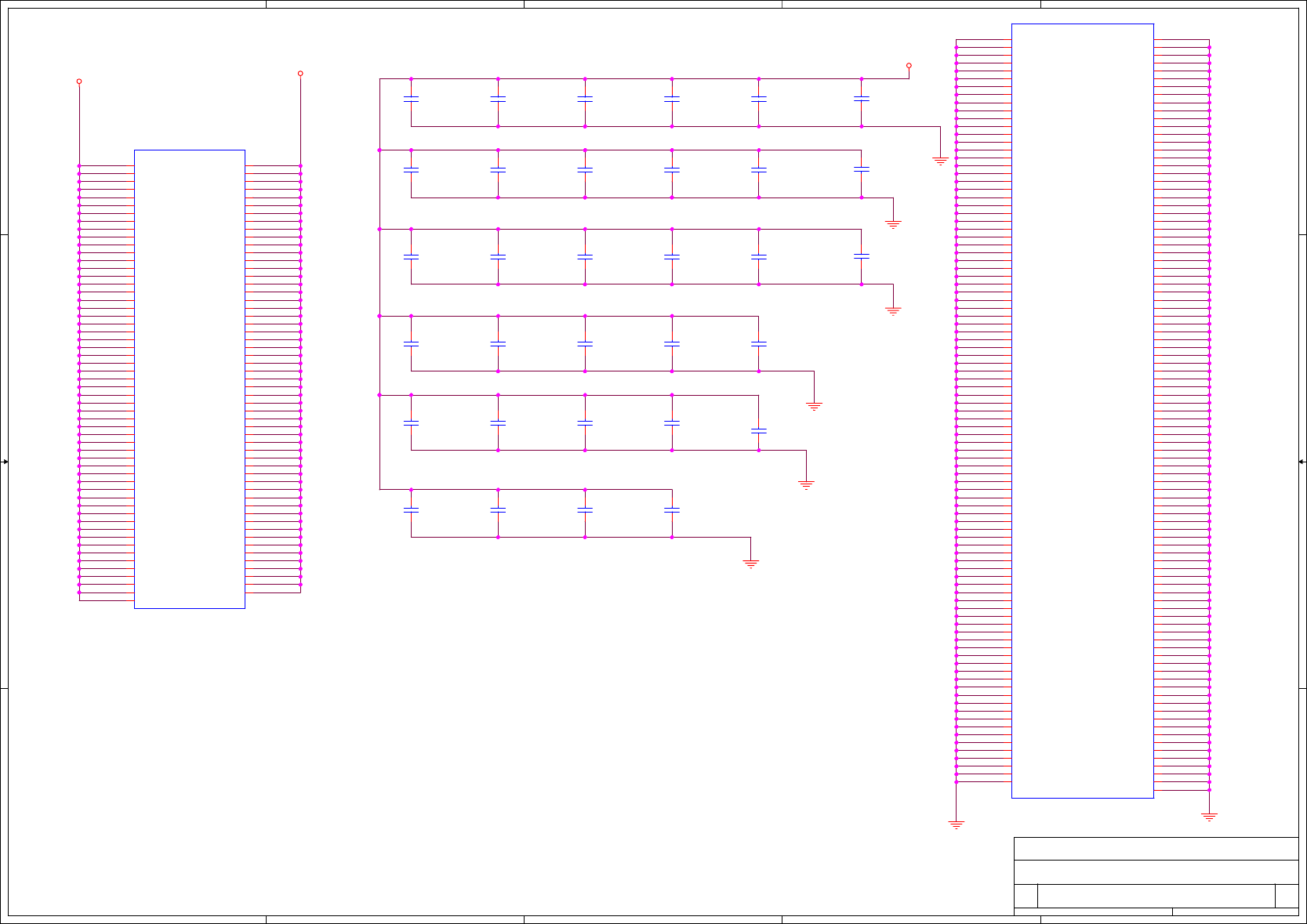The height and width of the screenshot is (924, 1307).
Task: Select ground symbol of the top capacitor row
Action: [x=940, y=161]
